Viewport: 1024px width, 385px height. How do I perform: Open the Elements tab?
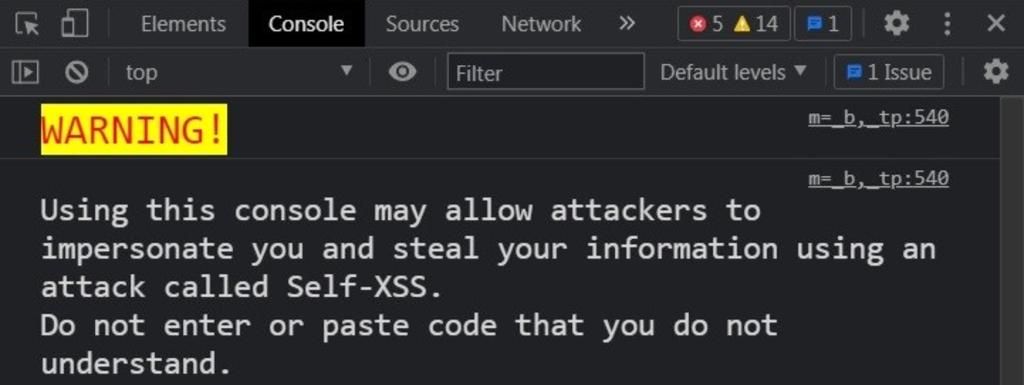point(184,24)
